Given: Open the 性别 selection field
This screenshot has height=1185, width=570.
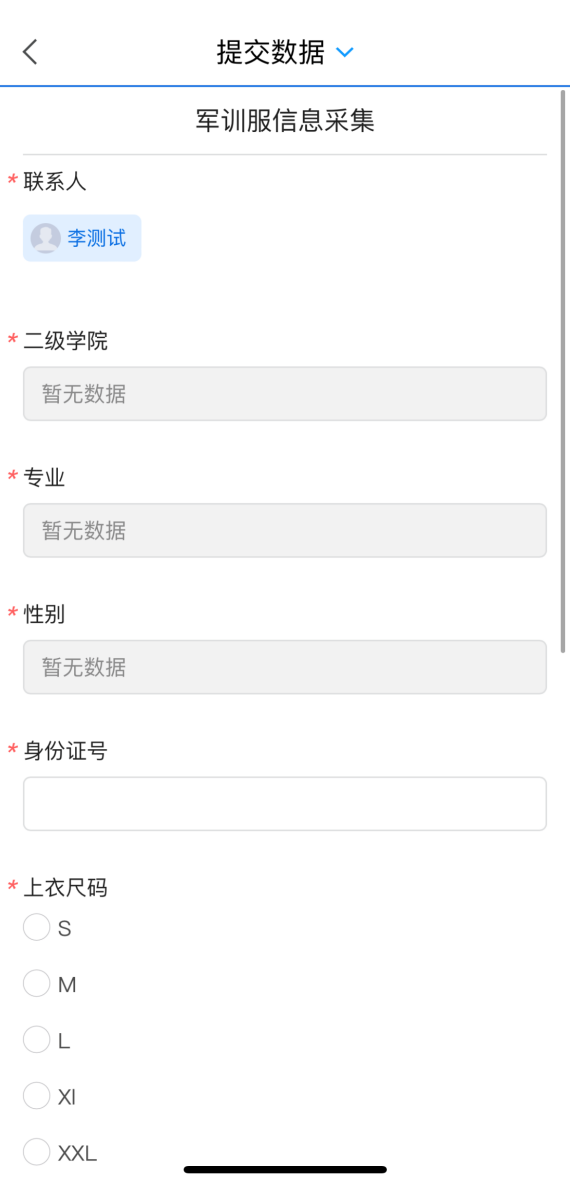Looking at the screenshot, I should pos(285,667).
